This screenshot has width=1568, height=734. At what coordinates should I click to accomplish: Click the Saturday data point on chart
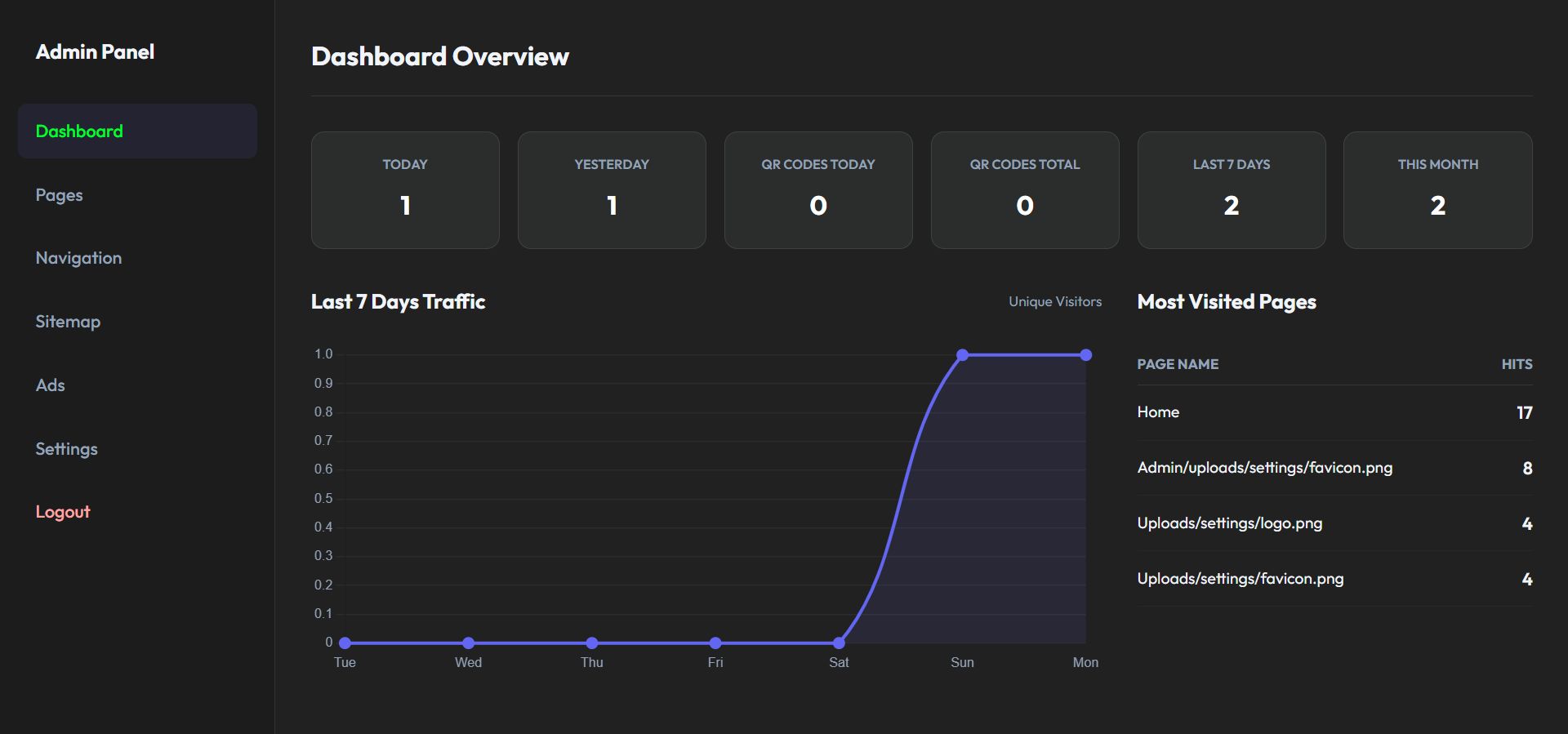point(839,643)
